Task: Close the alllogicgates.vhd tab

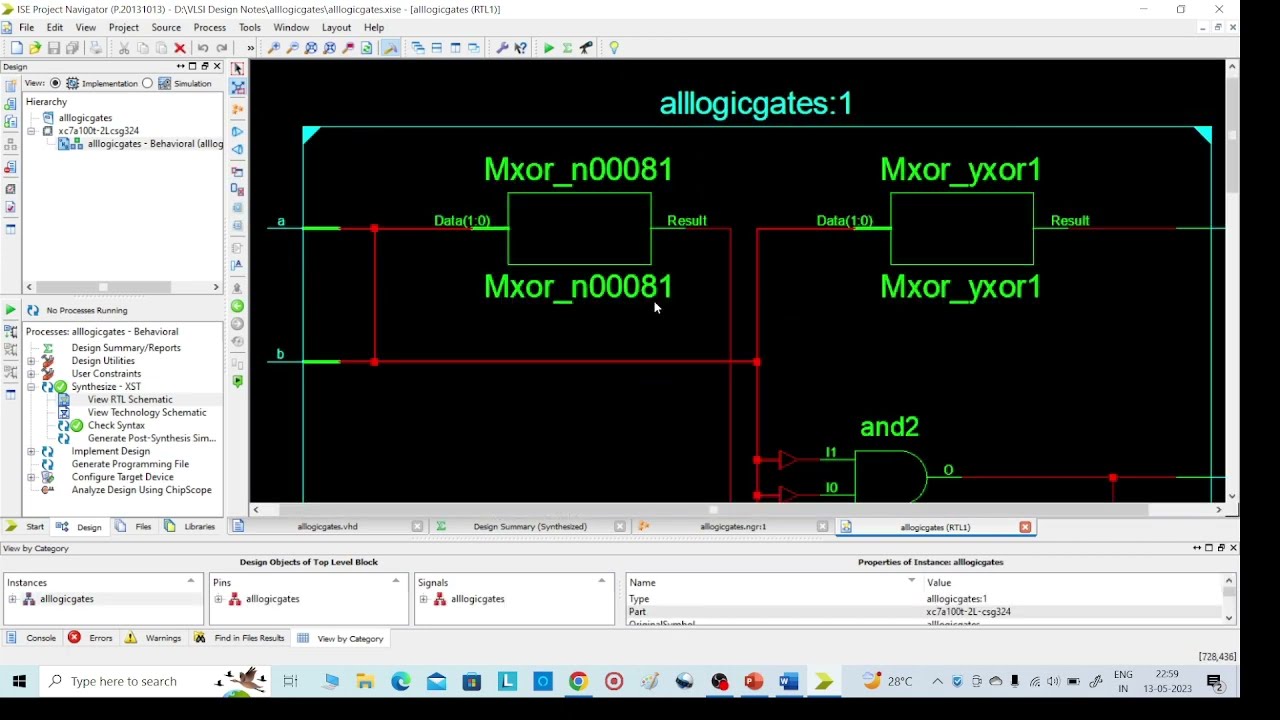Action: point(417,527)
